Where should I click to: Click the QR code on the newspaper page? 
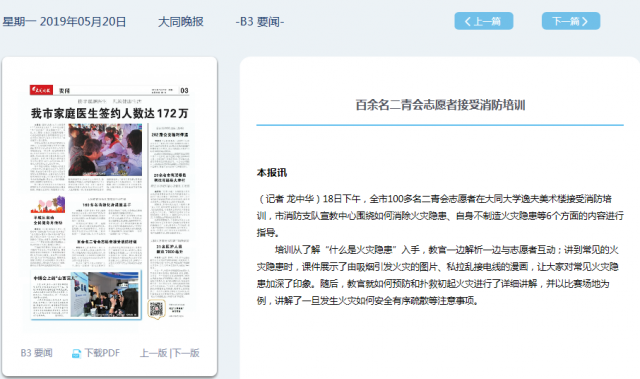click(x=156, y=308)
